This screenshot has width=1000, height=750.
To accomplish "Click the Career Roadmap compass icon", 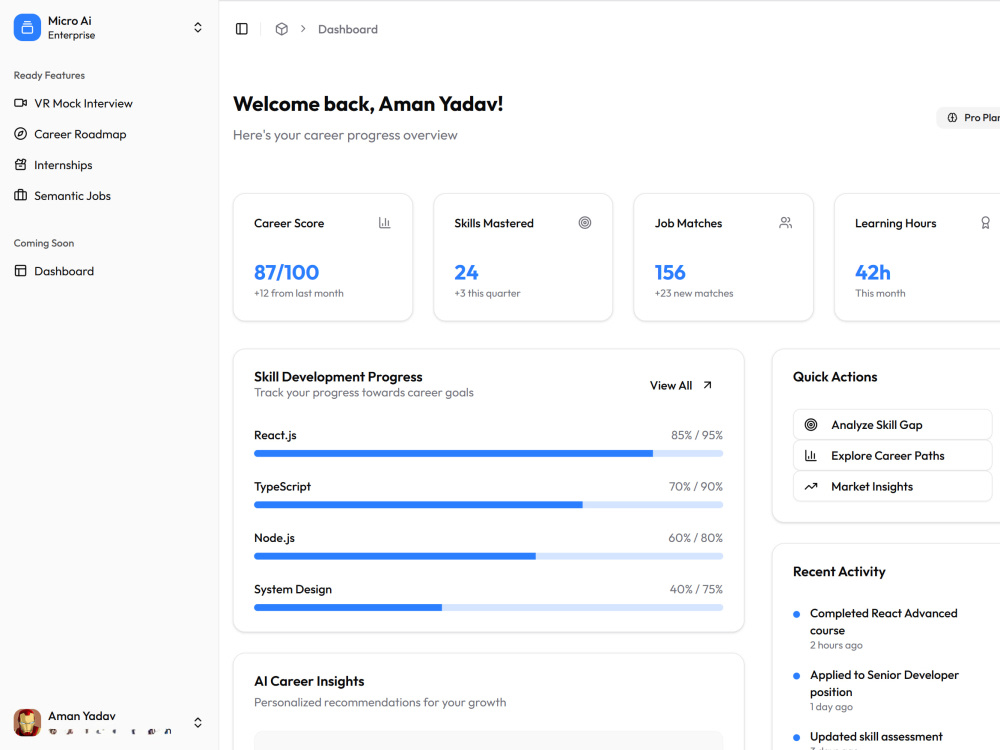I will click(x=20, y=134).
